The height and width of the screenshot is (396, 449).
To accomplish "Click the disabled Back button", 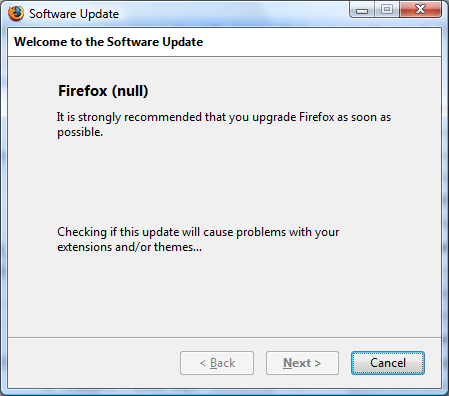I will point(217,363).
